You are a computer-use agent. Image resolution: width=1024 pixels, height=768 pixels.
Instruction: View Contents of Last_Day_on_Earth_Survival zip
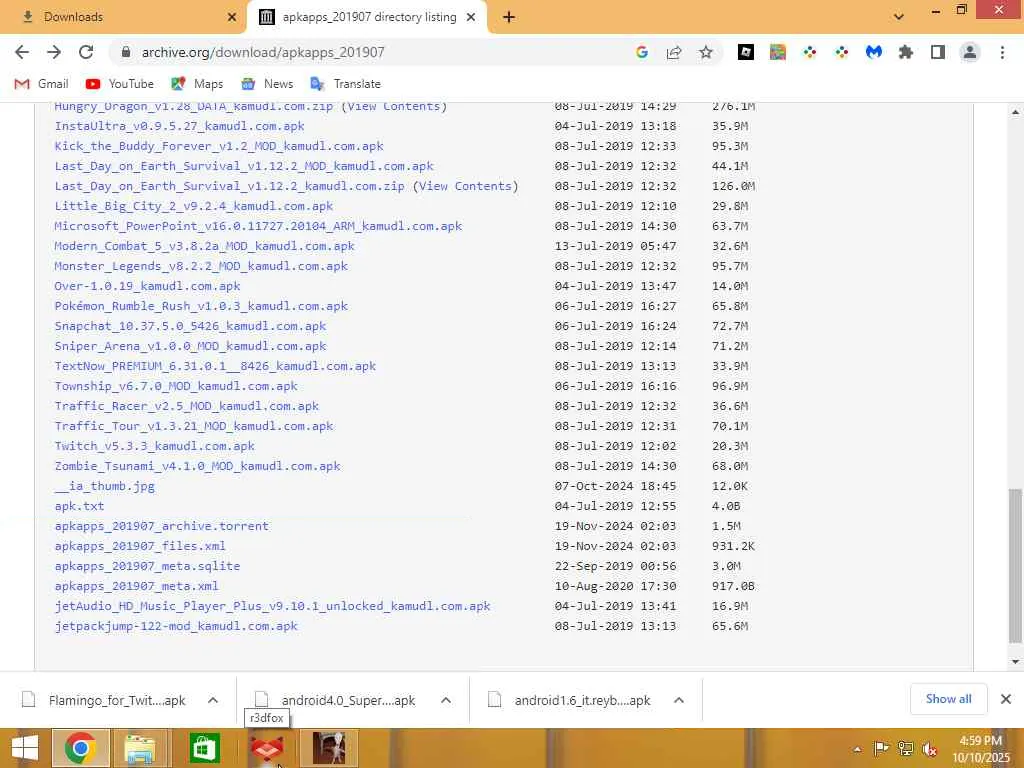coord(466,186)
